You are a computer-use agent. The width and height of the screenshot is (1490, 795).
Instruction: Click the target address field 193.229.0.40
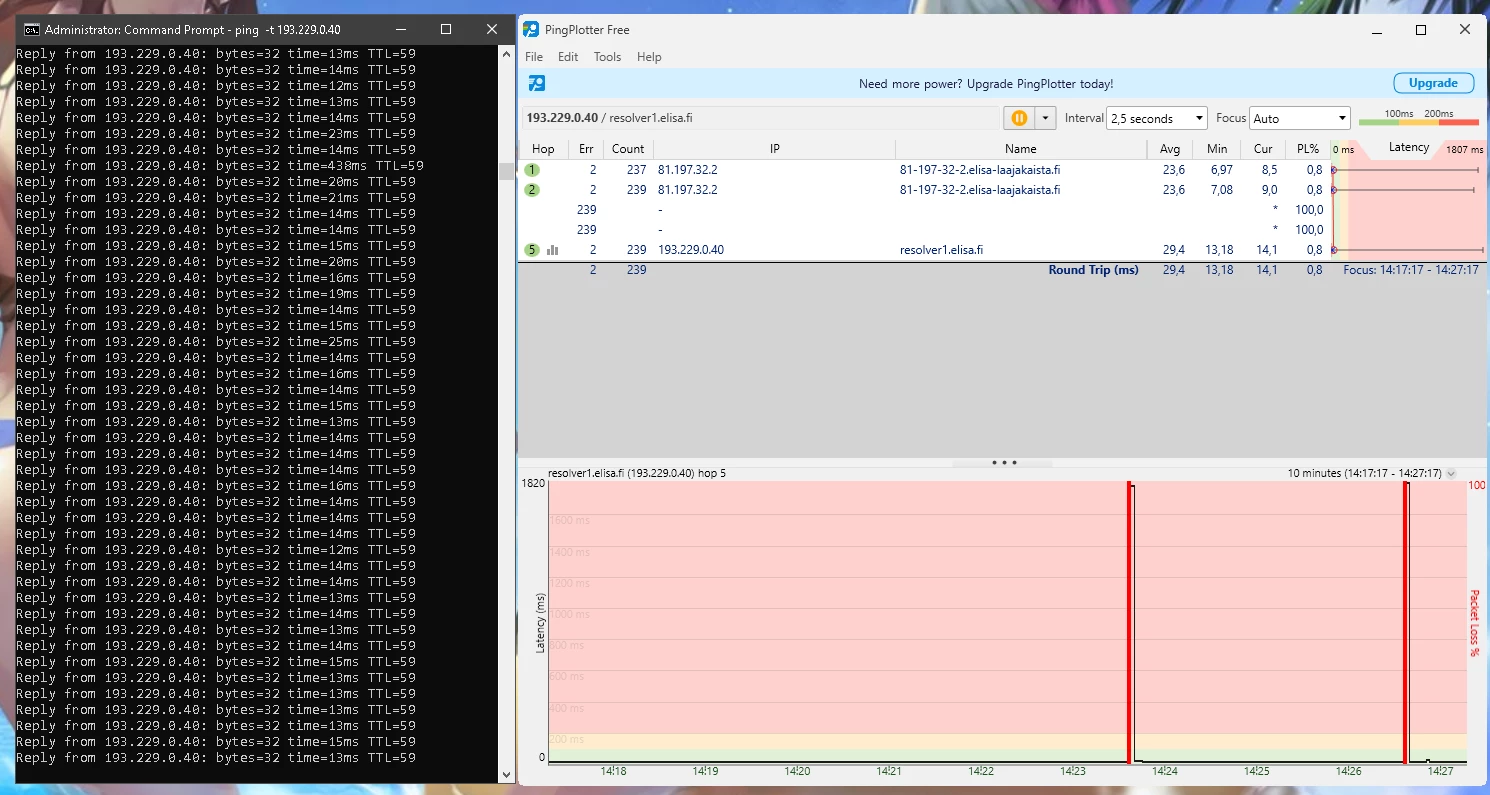pyautogui.click(x=761, y=118)
